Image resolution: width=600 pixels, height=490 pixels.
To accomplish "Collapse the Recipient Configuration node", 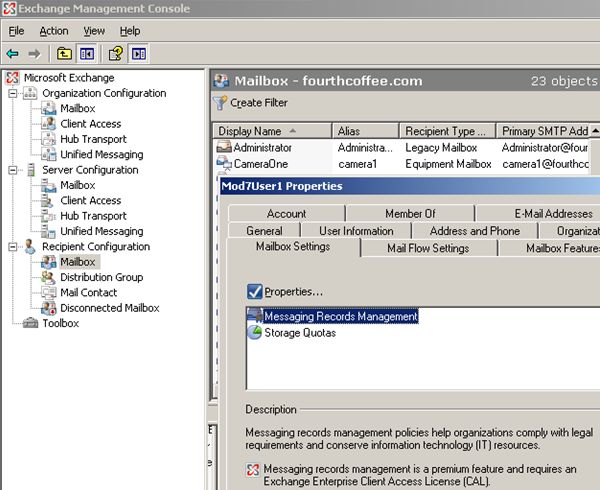I will [13, 247].
